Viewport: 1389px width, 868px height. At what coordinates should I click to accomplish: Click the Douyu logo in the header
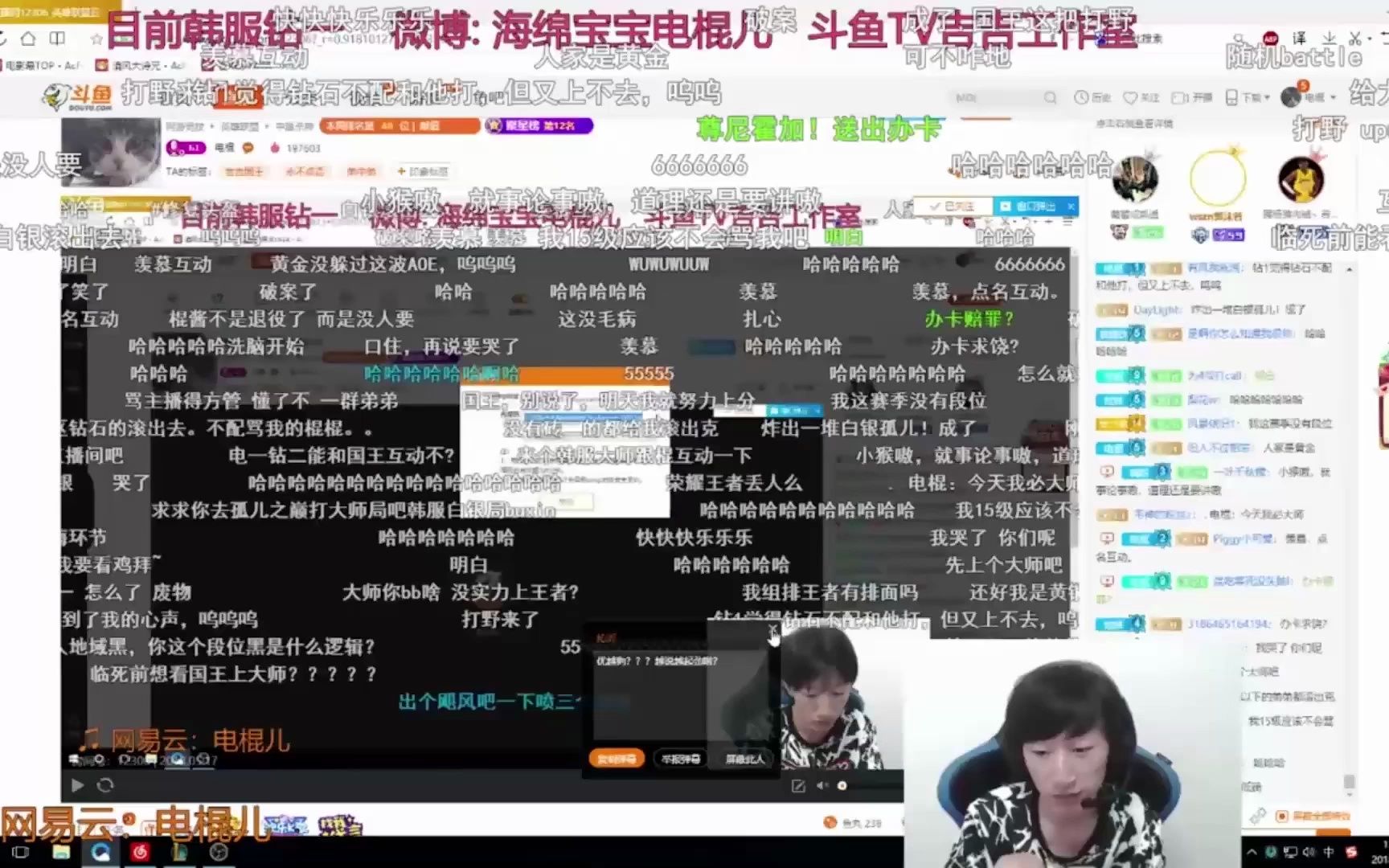pyautogui.click(x=78, y=97)
